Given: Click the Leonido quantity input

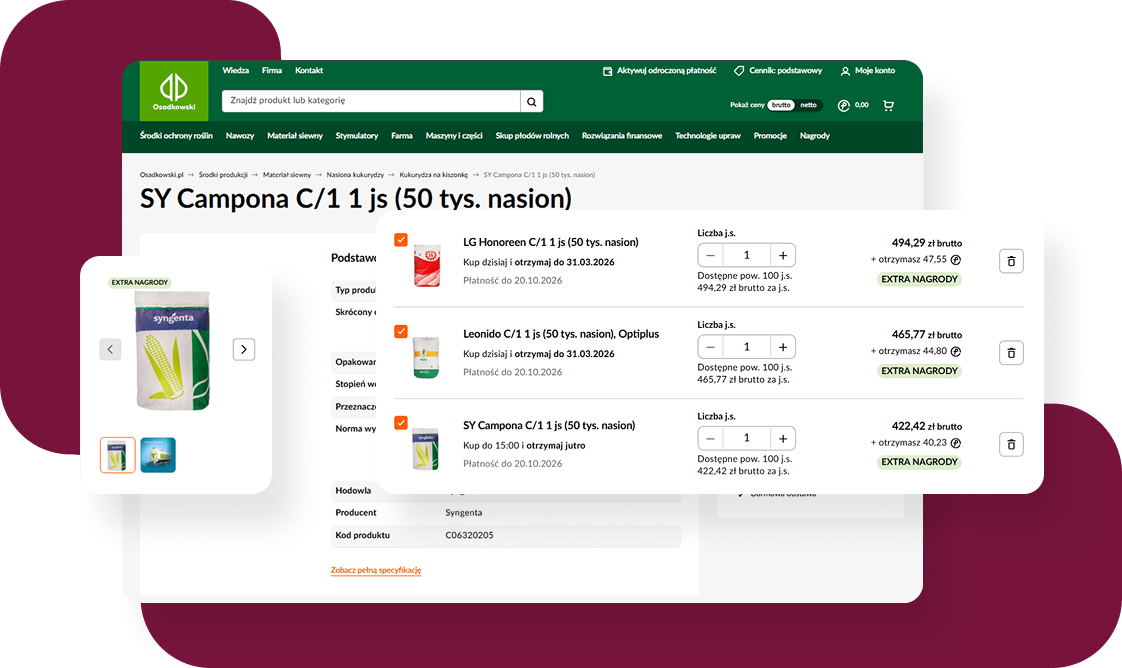Looking at the screenshot, I should pos(746,347).
